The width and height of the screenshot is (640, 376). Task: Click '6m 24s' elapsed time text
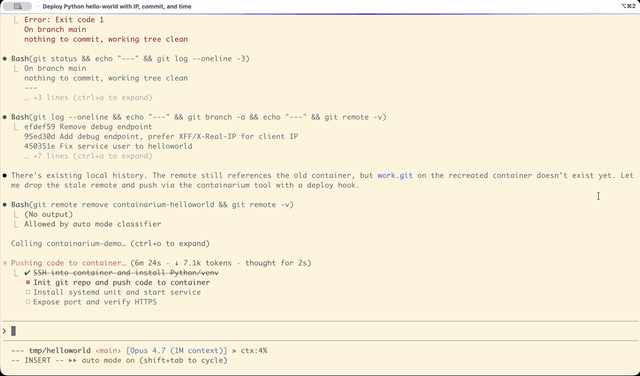tap(148, 263)
